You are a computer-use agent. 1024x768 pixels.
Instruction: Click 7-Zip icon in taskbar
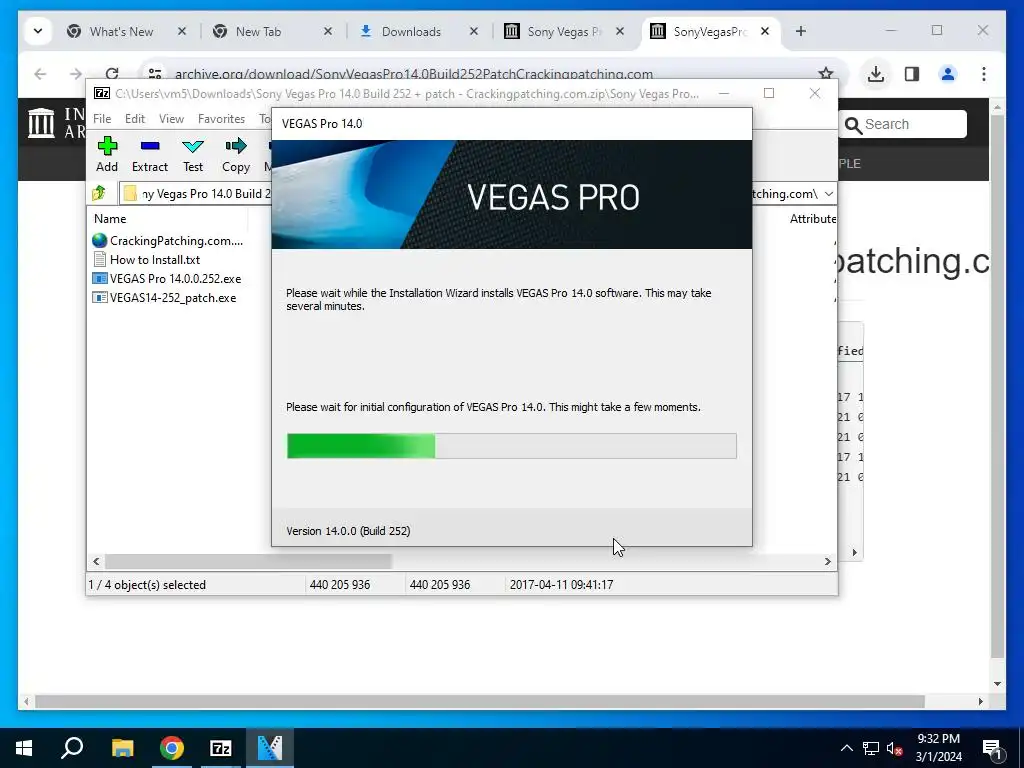coord(221,748)
